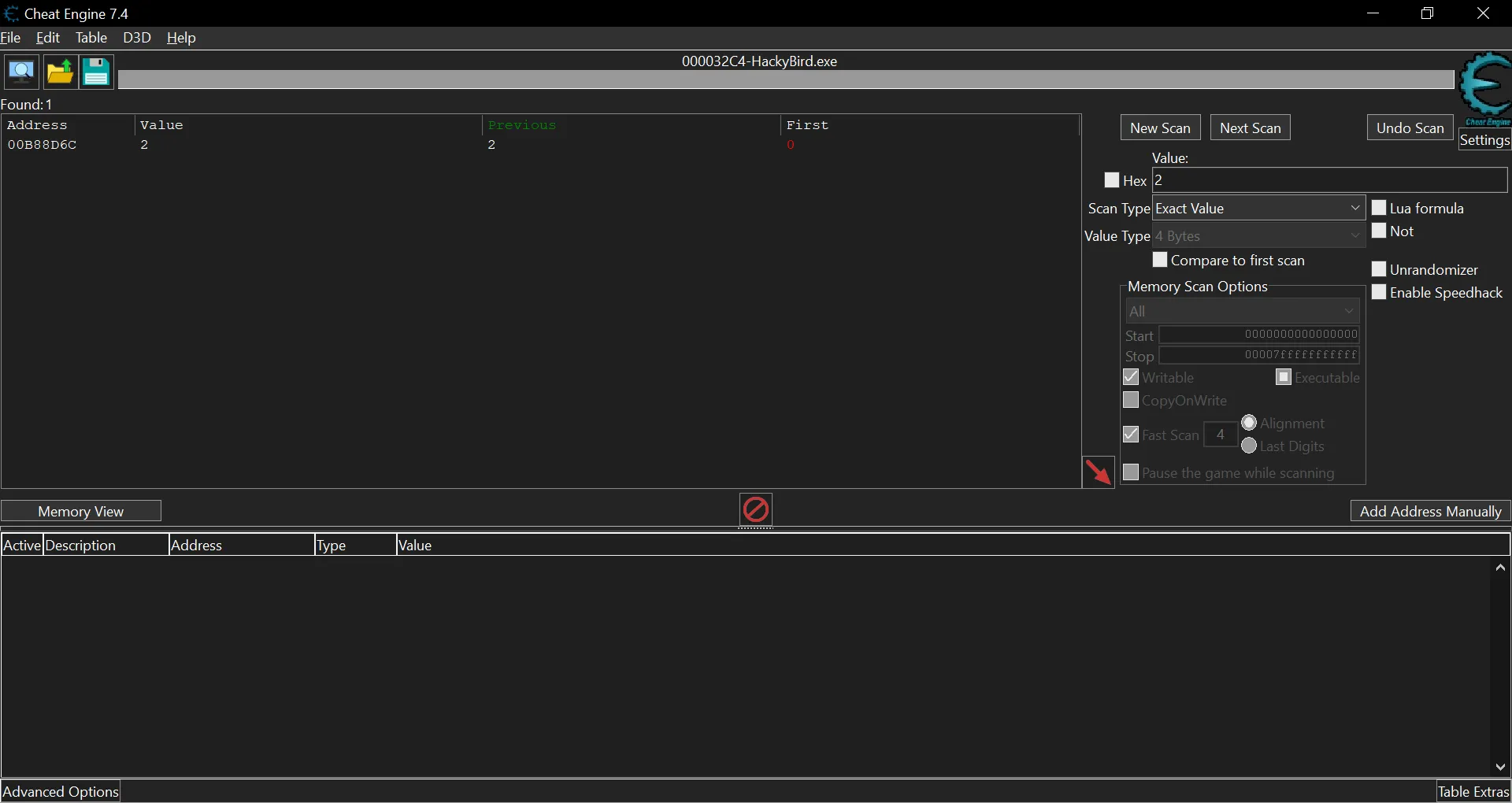Open the Table menu
Screen dimensions: 1512x803
point(91,38)
